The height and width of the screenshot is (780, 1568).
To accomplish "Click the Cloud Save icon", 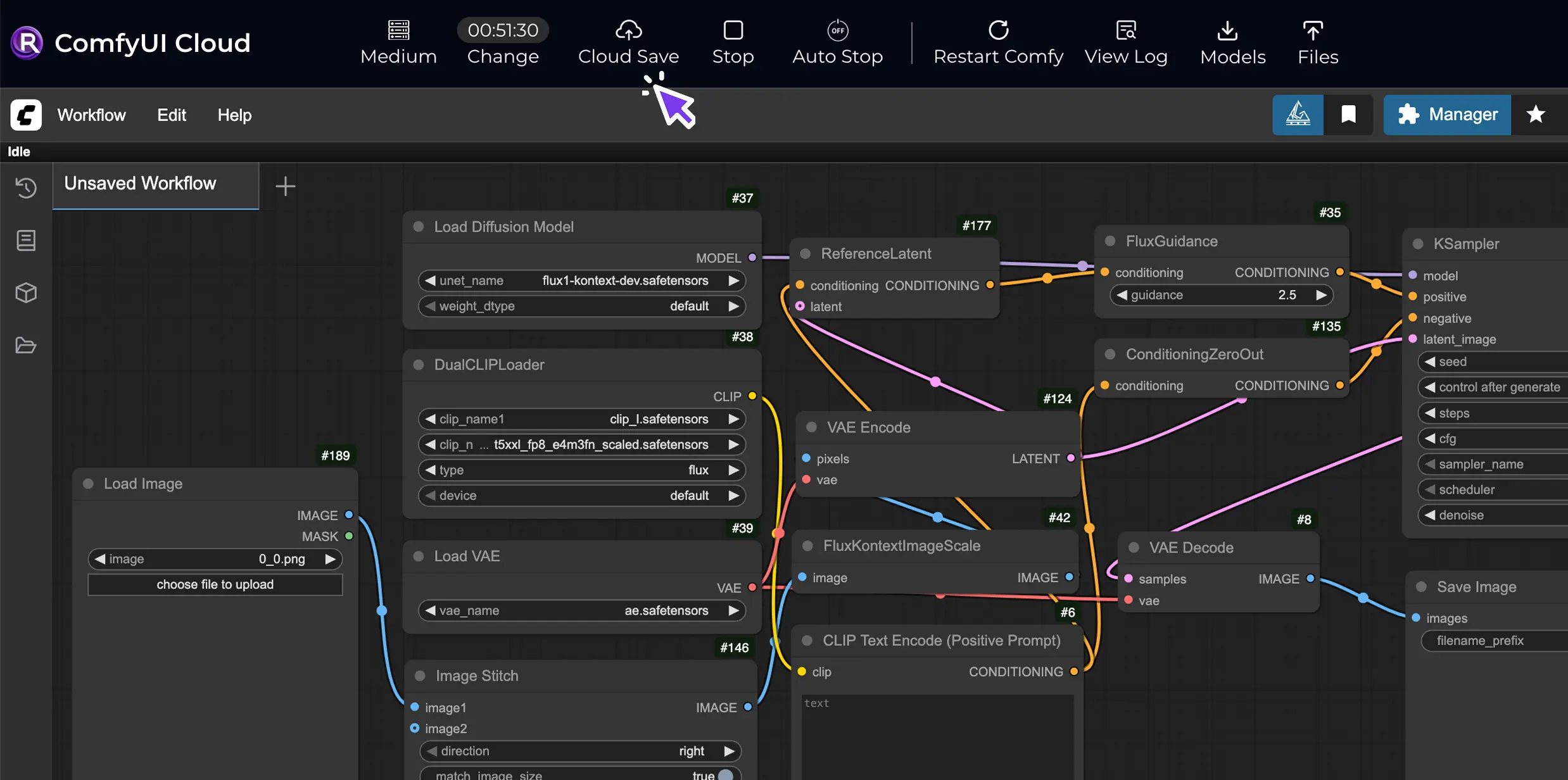I will coord(628,30).
